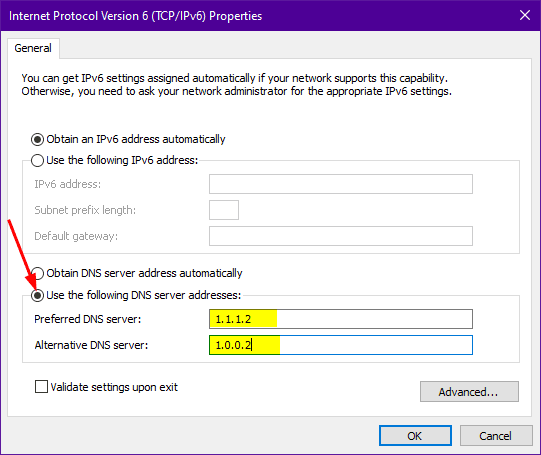Screen dimensions: 541x455
Task: Click the Alternative DNS server field
Action: click(x=341, y=345)
